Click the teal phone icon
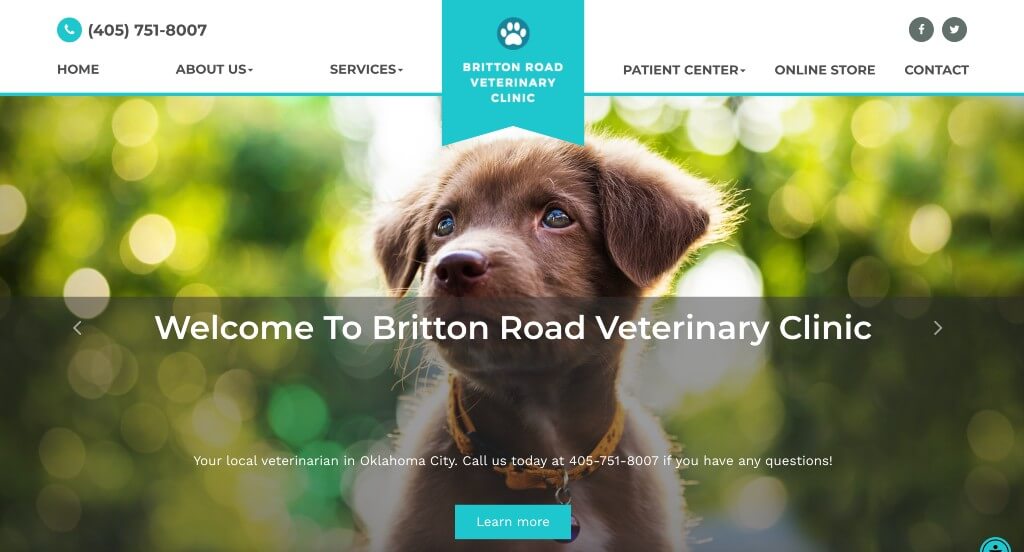The image size is (1024, 552). point(69,30)
